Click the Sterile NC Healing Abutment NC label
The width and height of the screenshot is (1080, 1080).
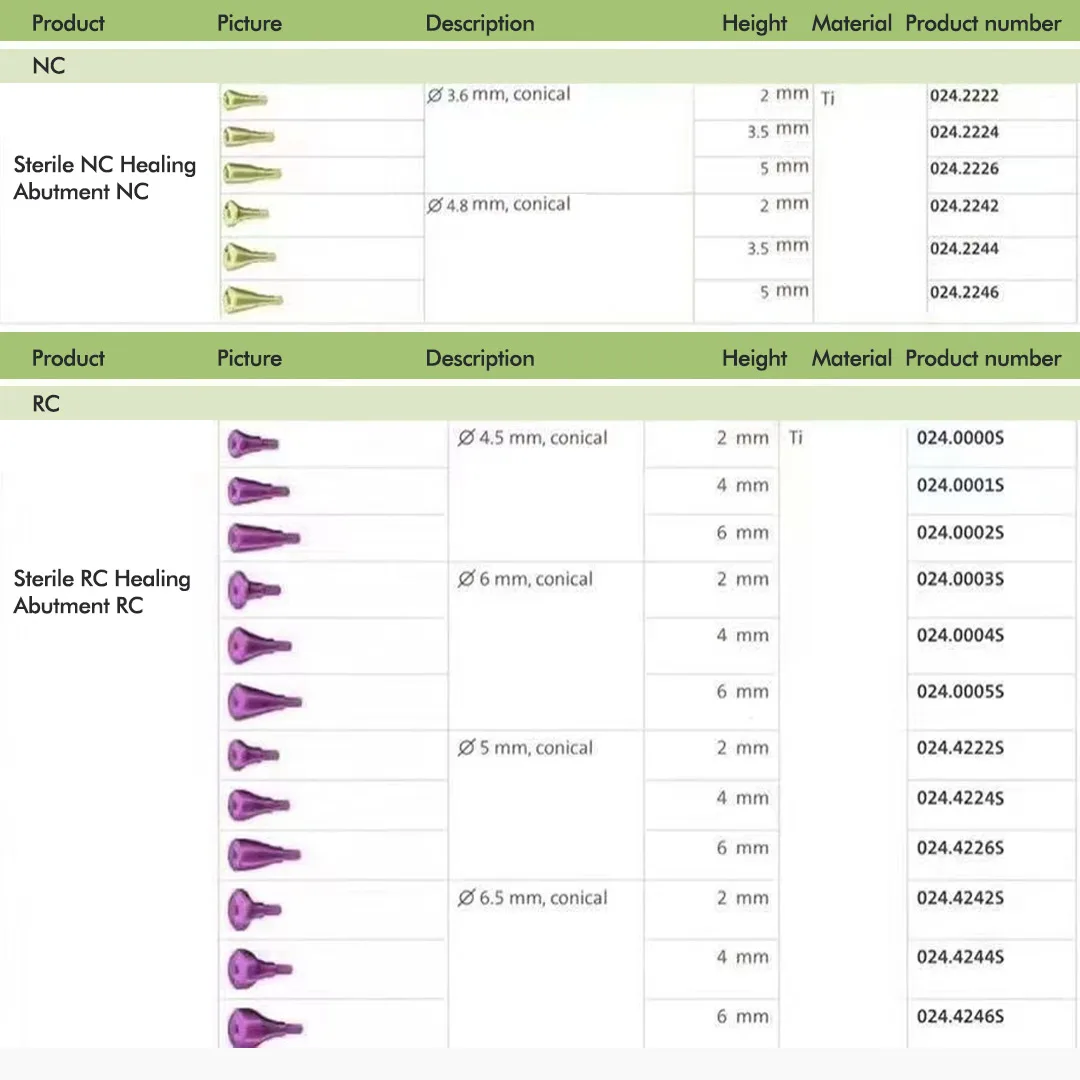105,178
